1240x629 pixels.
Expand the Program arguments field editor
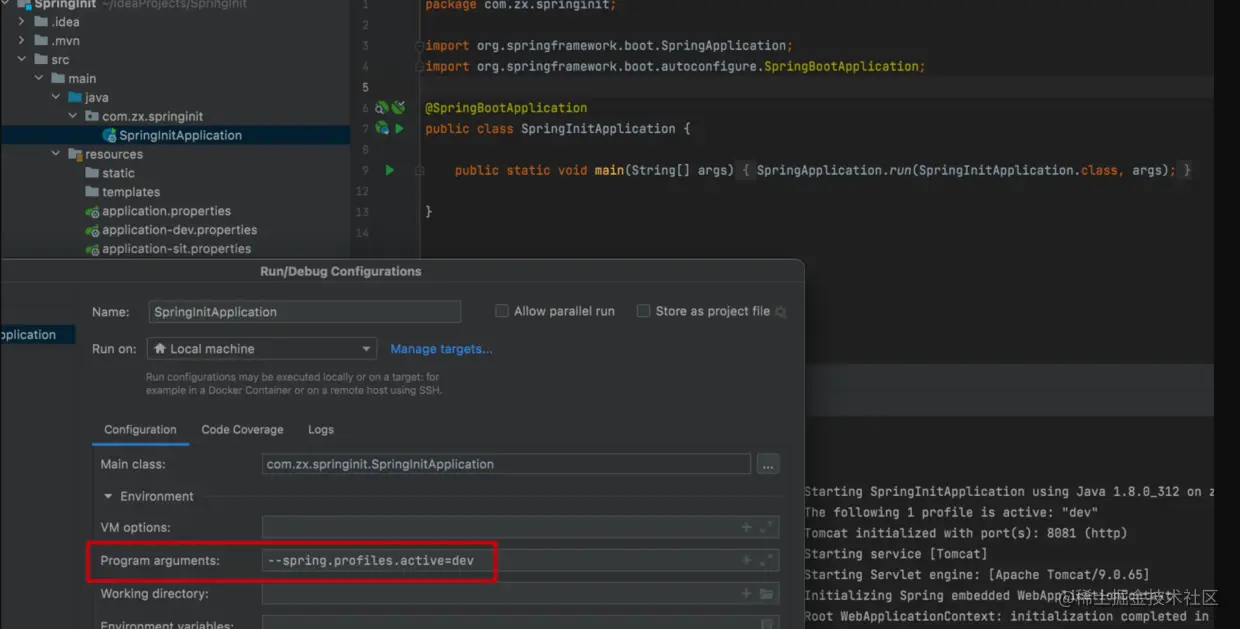[x=766, y=561]
